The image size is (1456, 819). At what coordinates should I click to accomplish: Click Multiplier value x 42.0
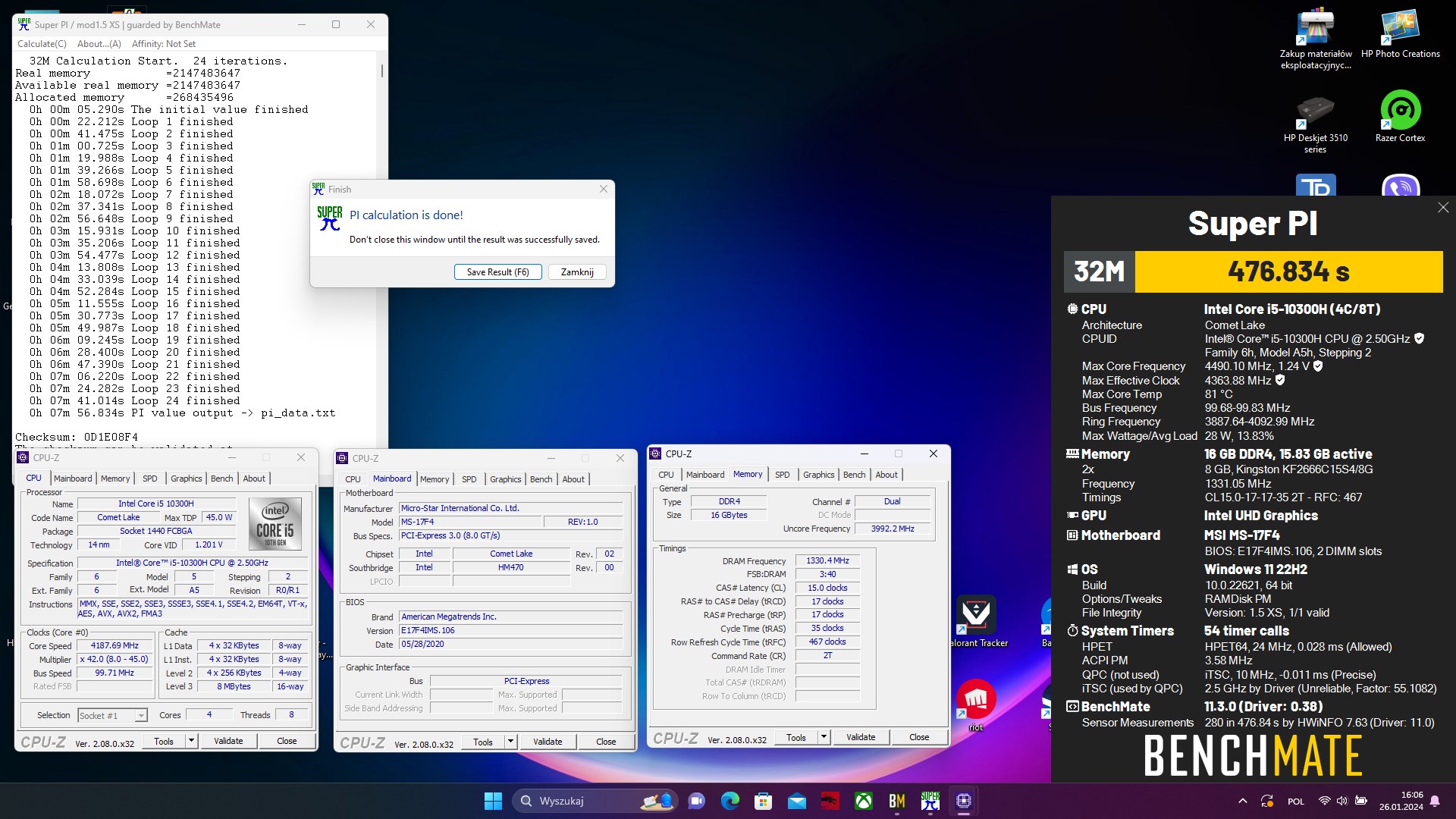[x=115, y=660]
